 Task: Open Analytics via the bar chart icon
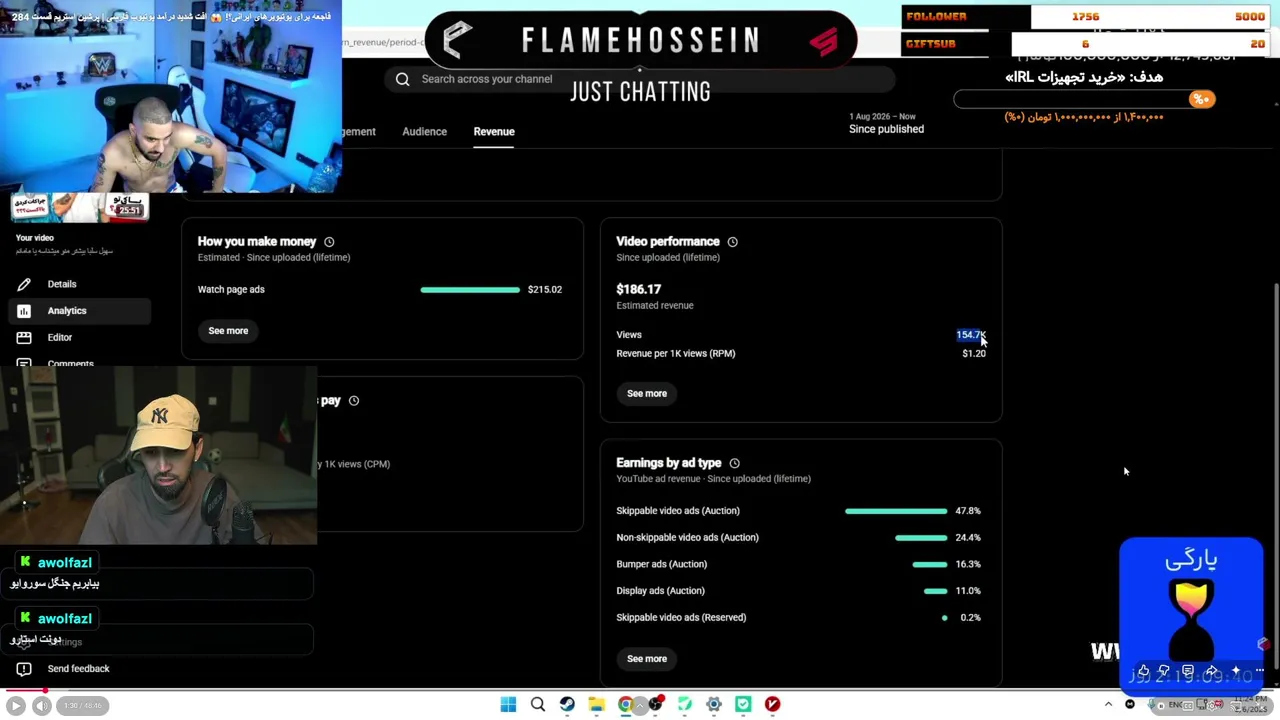(x=24, y=311)
